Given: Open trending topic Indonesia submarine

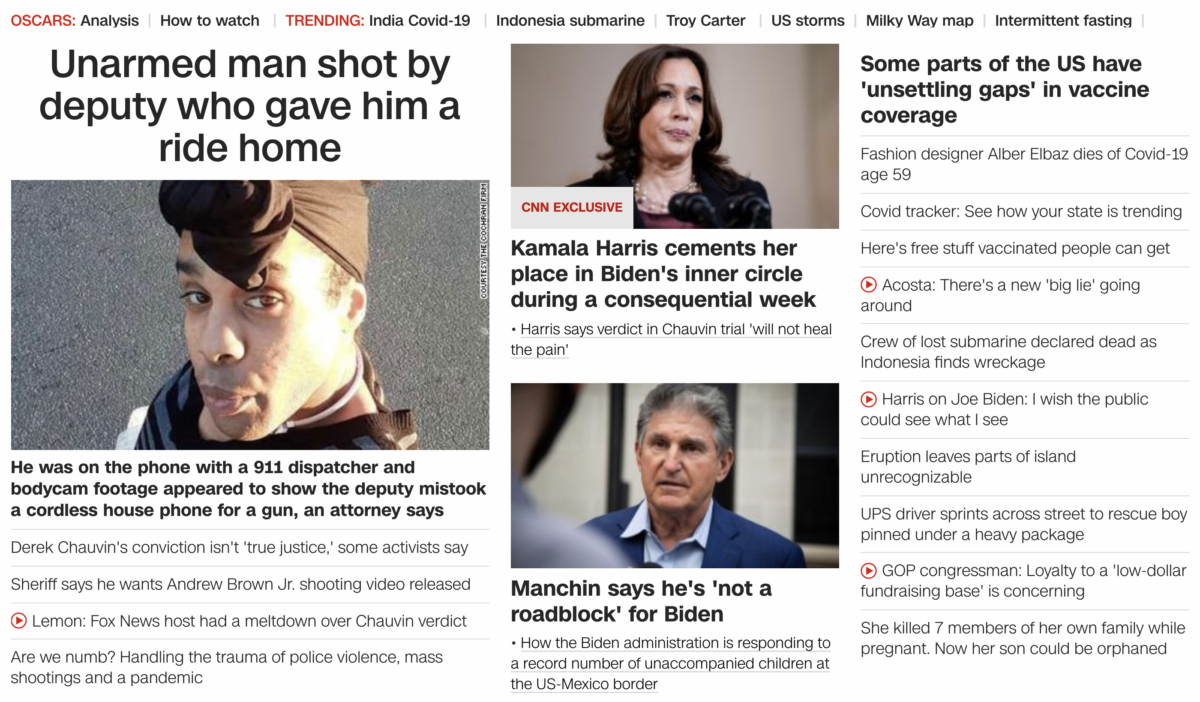Looking at the screenshot, I should click(570, 20).
